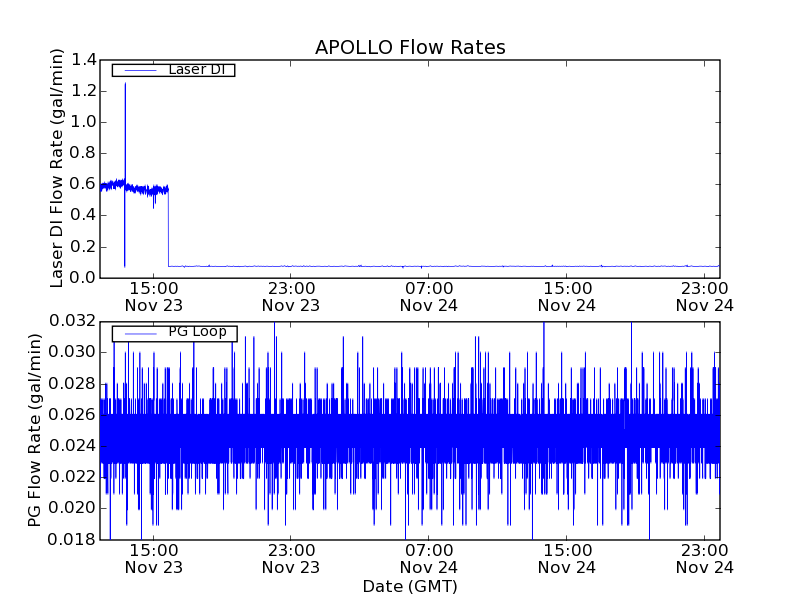This screenshot has height=600, width=800.
Task: Click the PG Flow Rate y-axis label
Action: (x=35, y=430)
